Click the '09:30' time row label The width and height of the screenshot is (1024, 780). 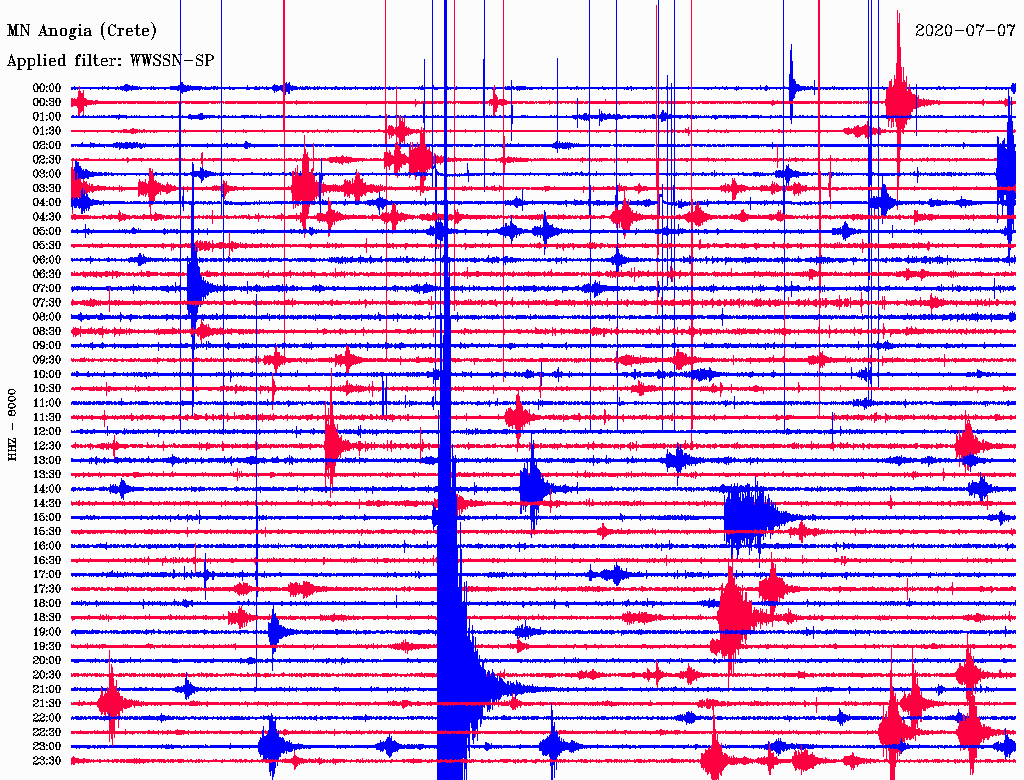pos(47,361)
